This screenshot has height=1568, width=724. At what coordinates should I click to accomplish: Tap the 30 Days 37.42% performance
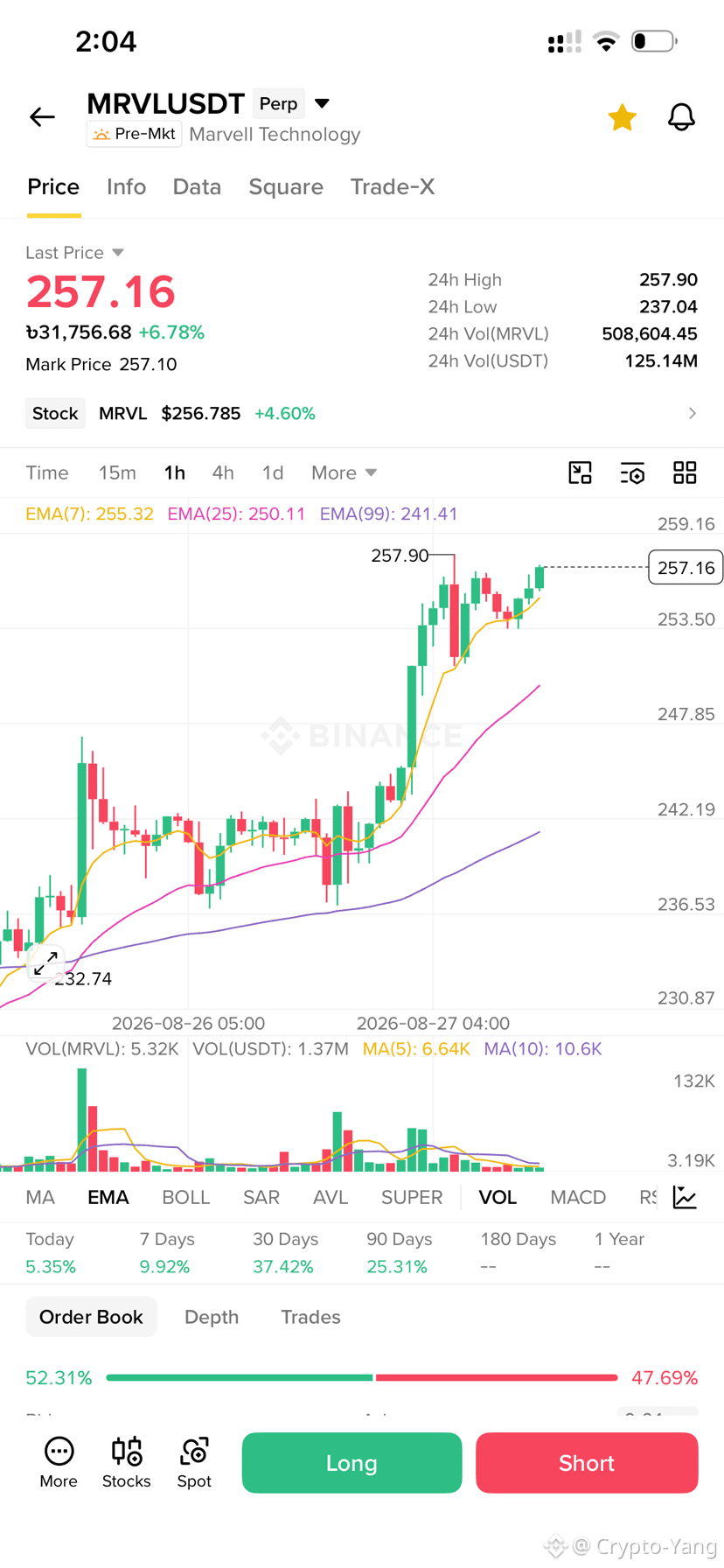(x=285, y=1253)
